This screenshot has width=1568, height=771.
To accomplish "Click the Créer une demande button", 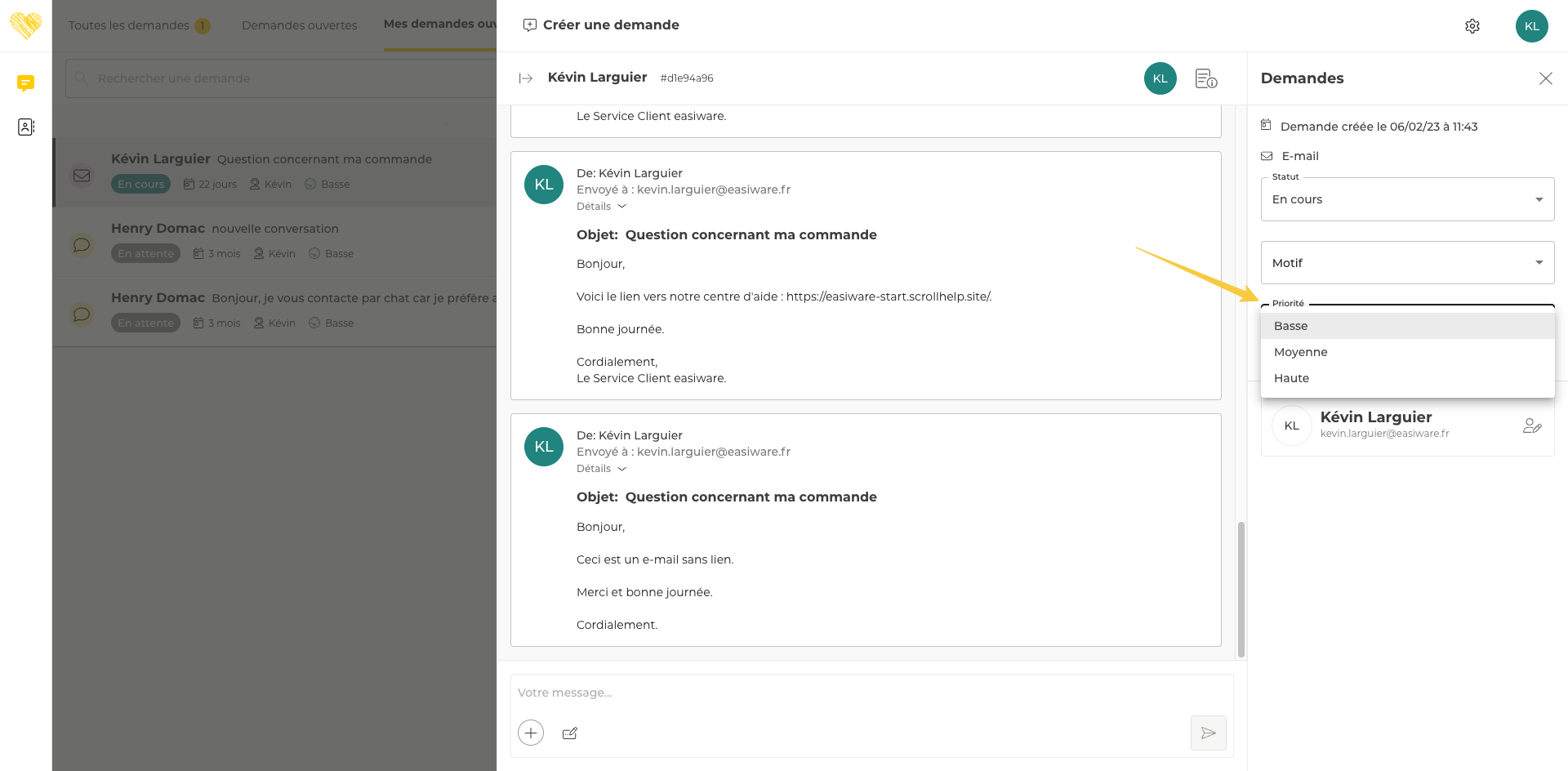I will (601, 25).
